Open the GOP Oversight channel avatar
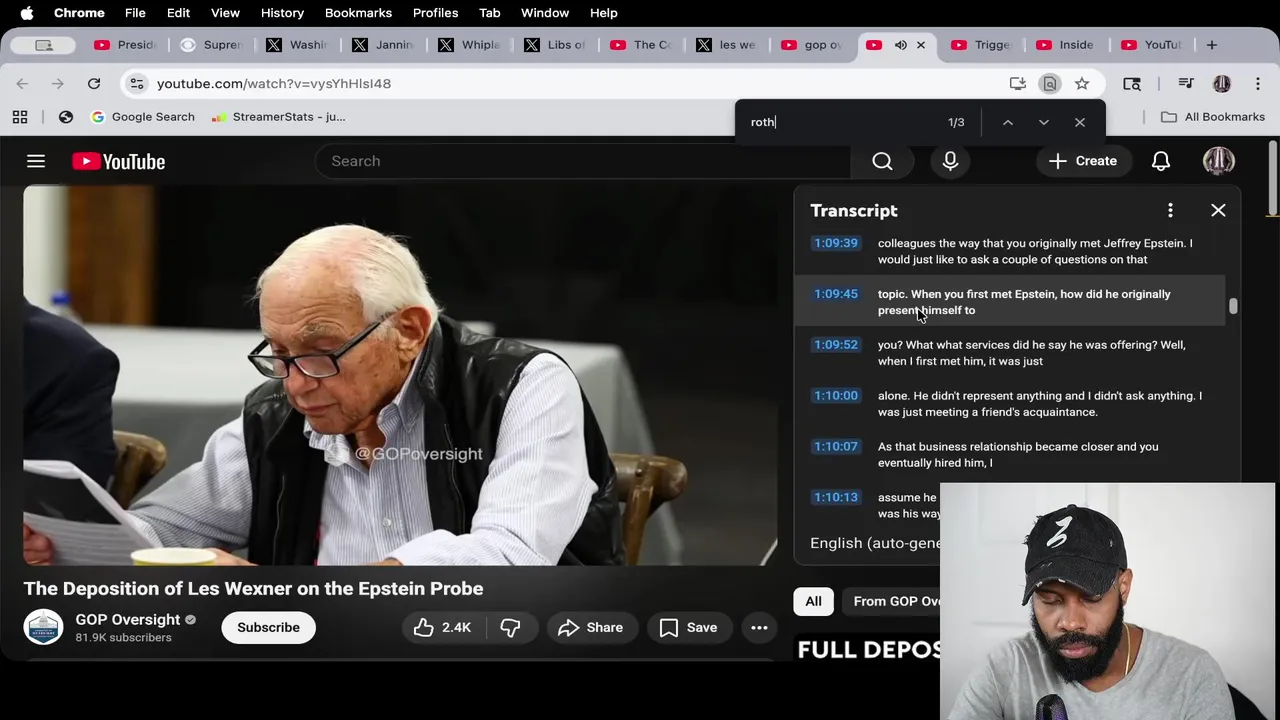Screen dimensions: 1280x720 [43, 627]
